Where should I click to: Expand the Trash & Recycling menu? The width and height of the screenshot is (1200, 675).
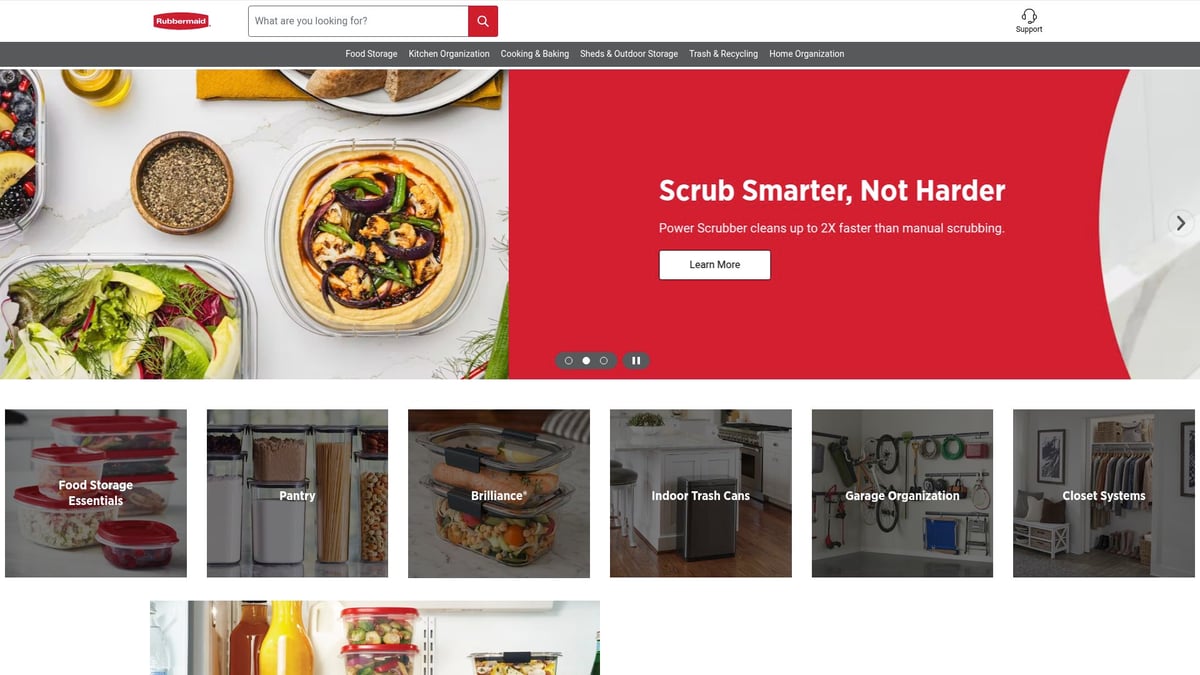[723, 54]
